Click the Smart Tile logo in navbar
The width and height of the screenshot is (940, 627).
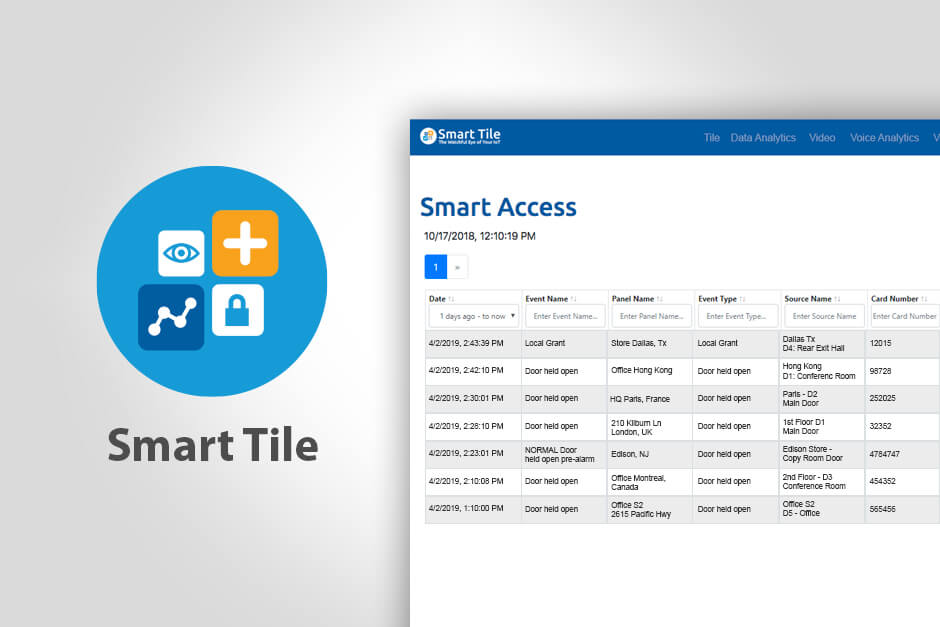(x=461, y=136)
